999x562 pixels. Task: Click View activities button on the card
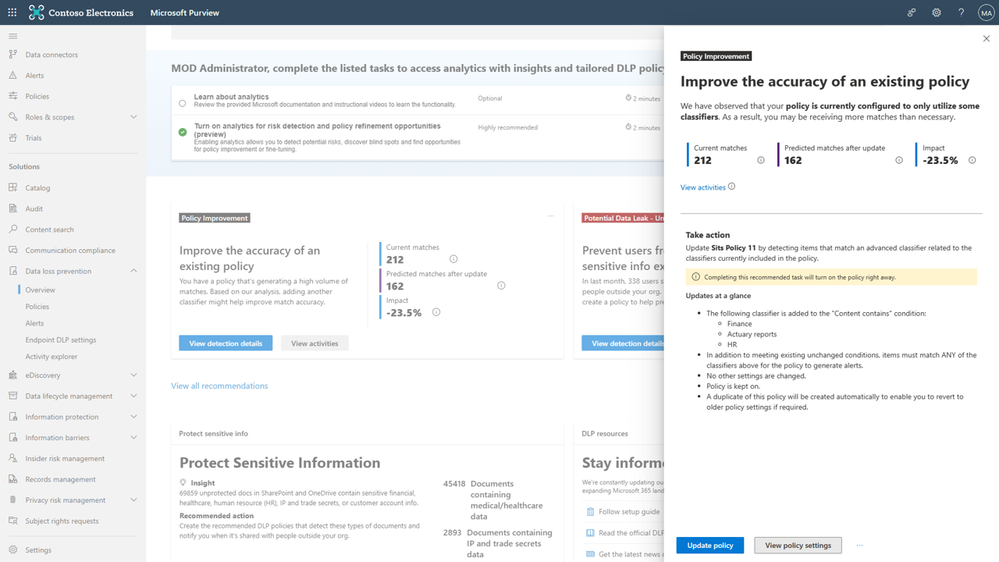pyautogui.click(x=315, y=343)
